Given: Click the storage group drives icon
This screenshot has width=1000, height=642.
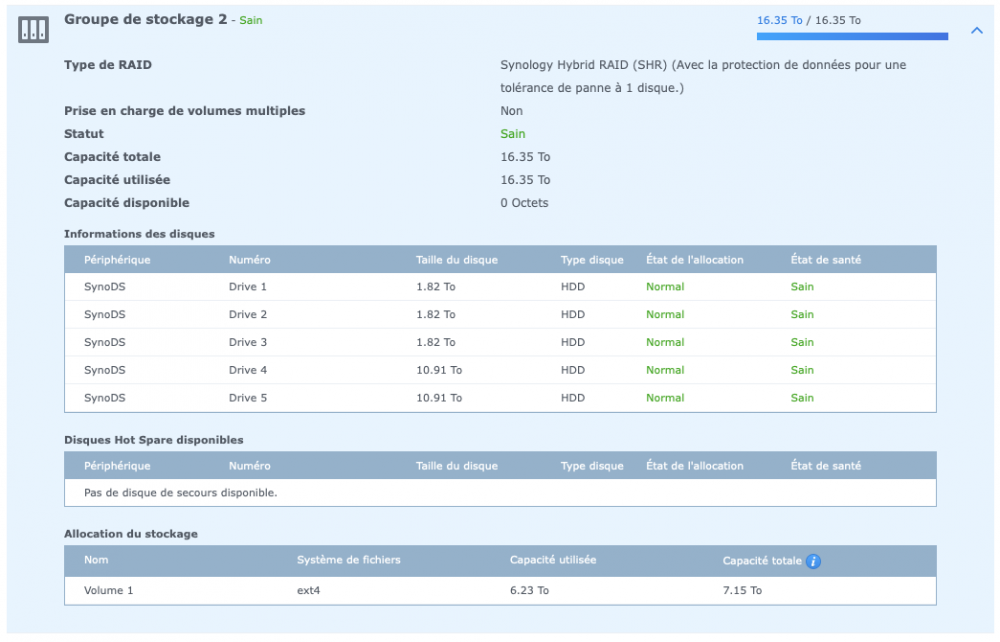Looking at the screenshot, I should (x=34, y=30).
